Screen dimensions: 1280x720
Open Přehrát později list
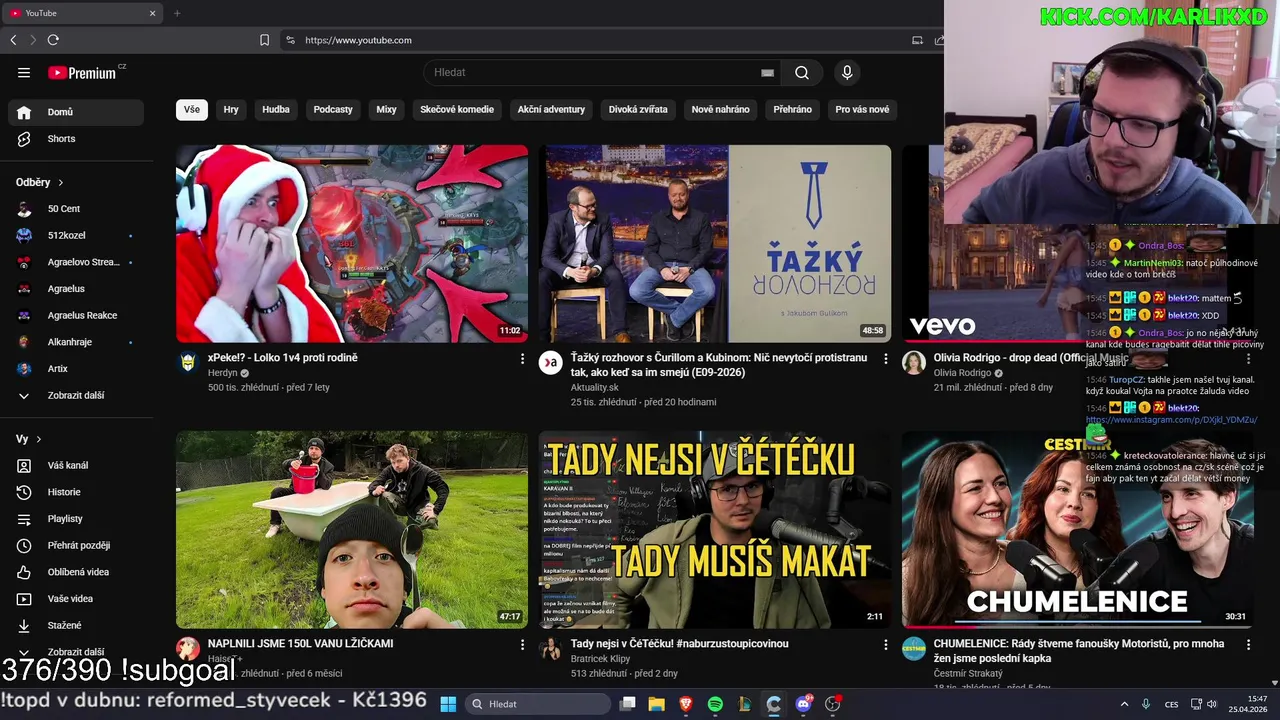pos(76,545)
